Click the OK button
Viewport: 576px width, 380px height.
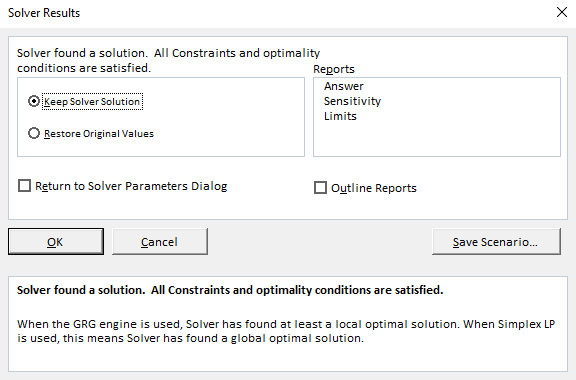(56, 241)
